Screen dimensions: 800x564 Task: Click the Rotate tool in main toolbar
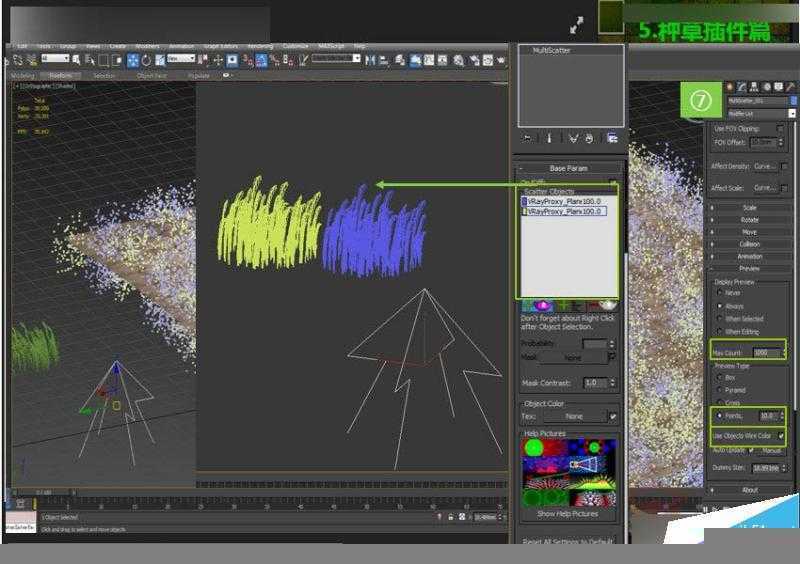tap(146, 60)
